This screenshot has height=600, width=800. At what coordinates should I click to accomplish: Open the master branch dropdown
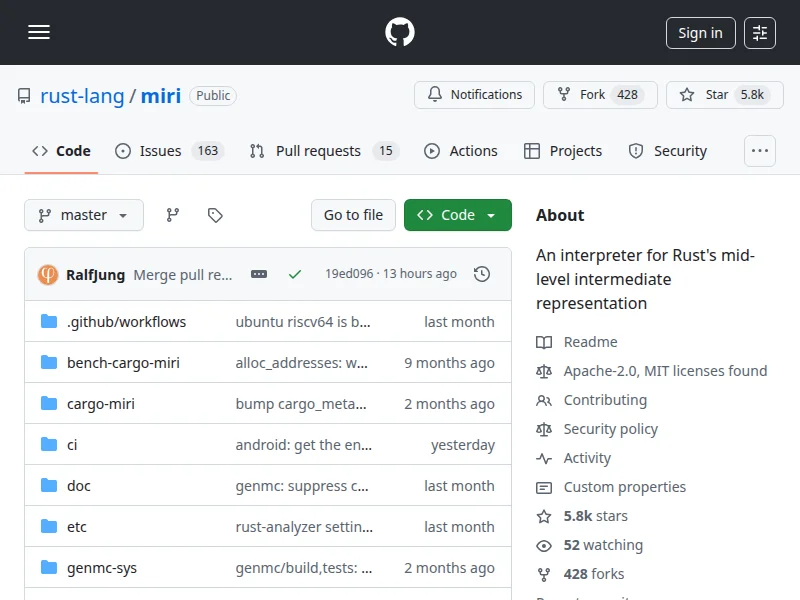[x=84, y=215]
